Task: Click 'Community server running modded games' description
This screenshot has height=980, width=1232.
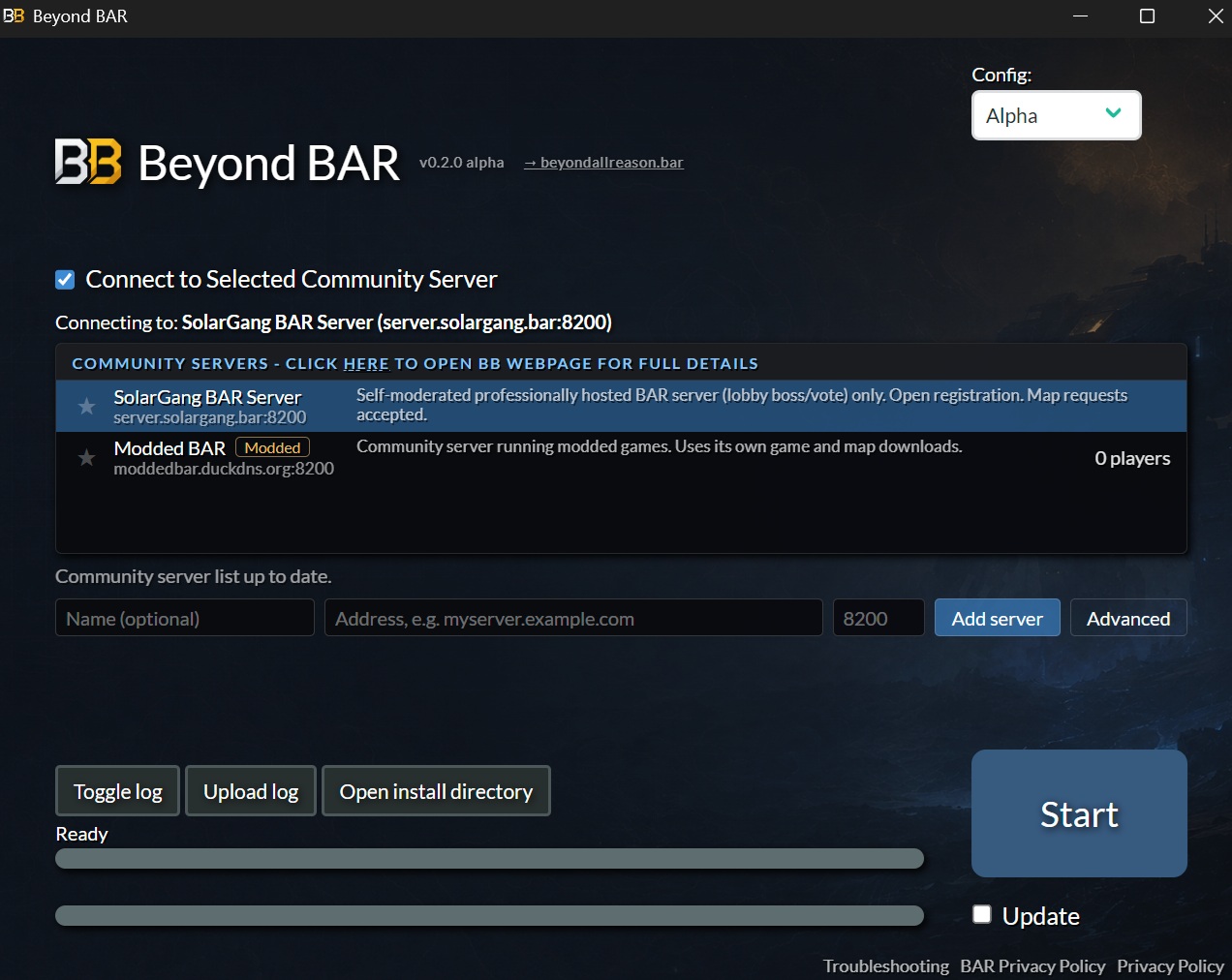Action: click(660, 446)
